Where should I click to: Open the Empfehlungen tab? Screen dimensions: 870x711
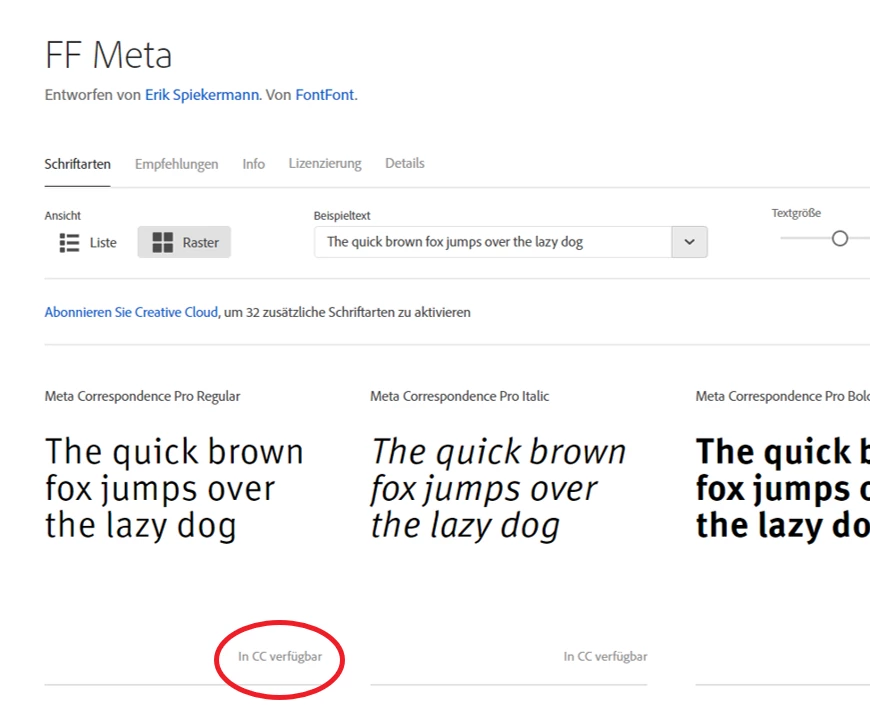click(176, 164)
